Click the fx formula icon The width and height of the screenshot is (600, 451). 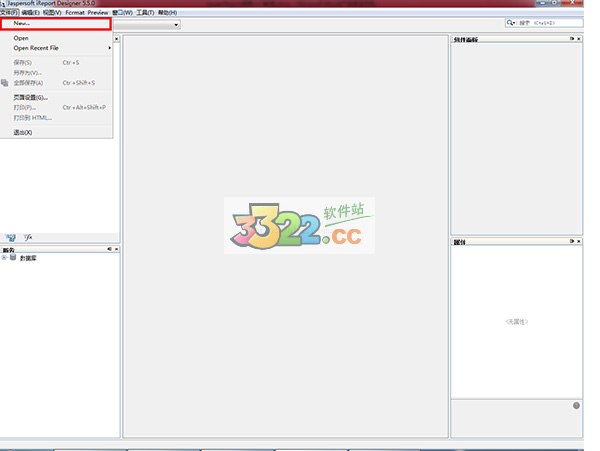tap(28, 238)
